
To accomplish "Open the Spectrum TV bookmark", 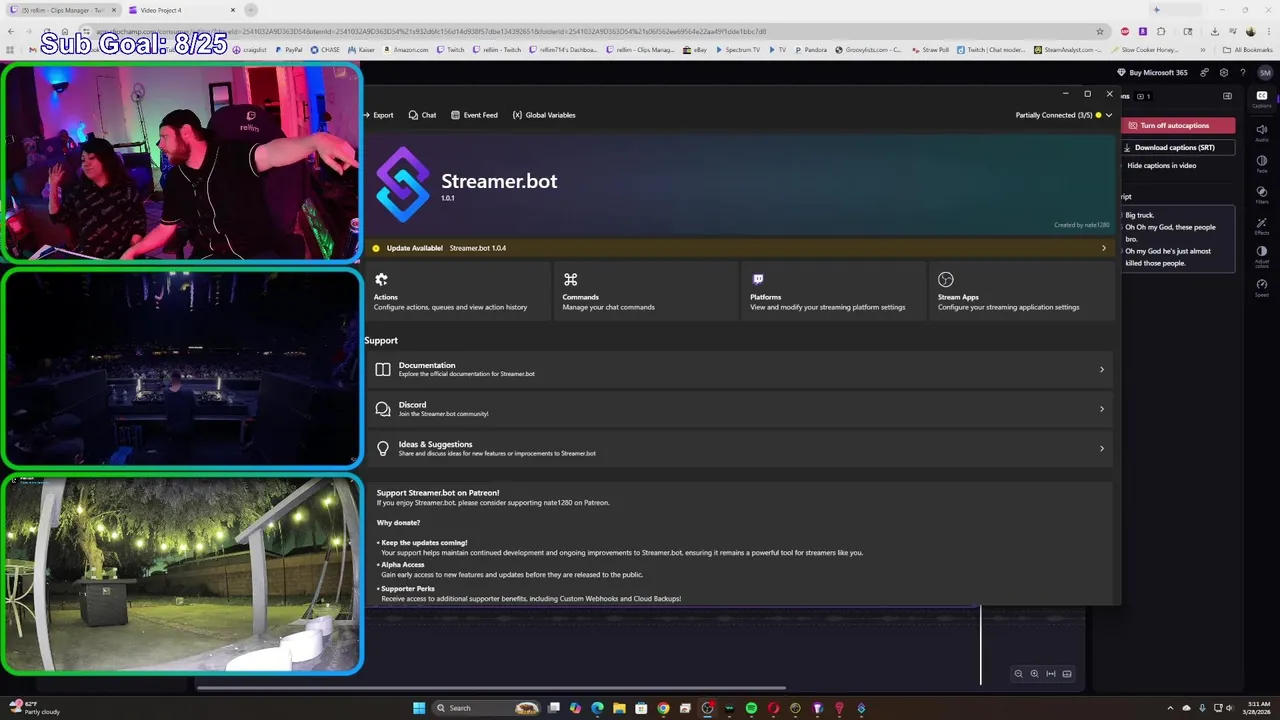I will tap(737, 49).
